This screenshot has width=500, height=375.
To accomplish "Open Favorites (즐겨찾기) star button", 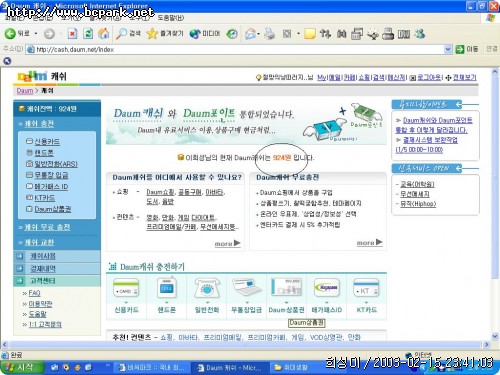I will [165, 33].
